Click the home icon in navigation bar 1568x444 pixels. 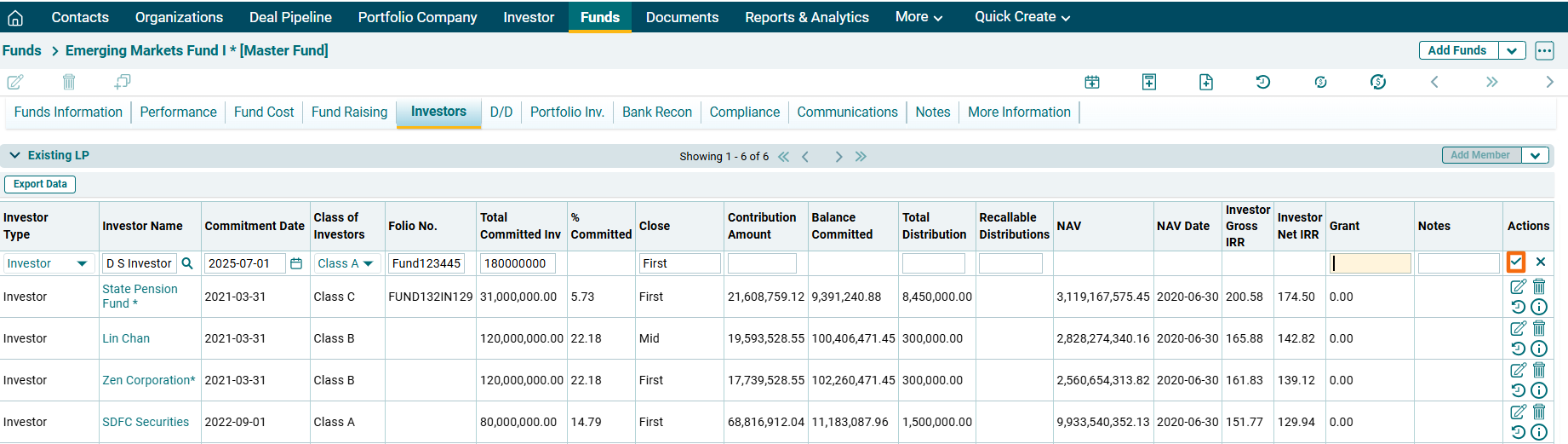tap(15, 17)
